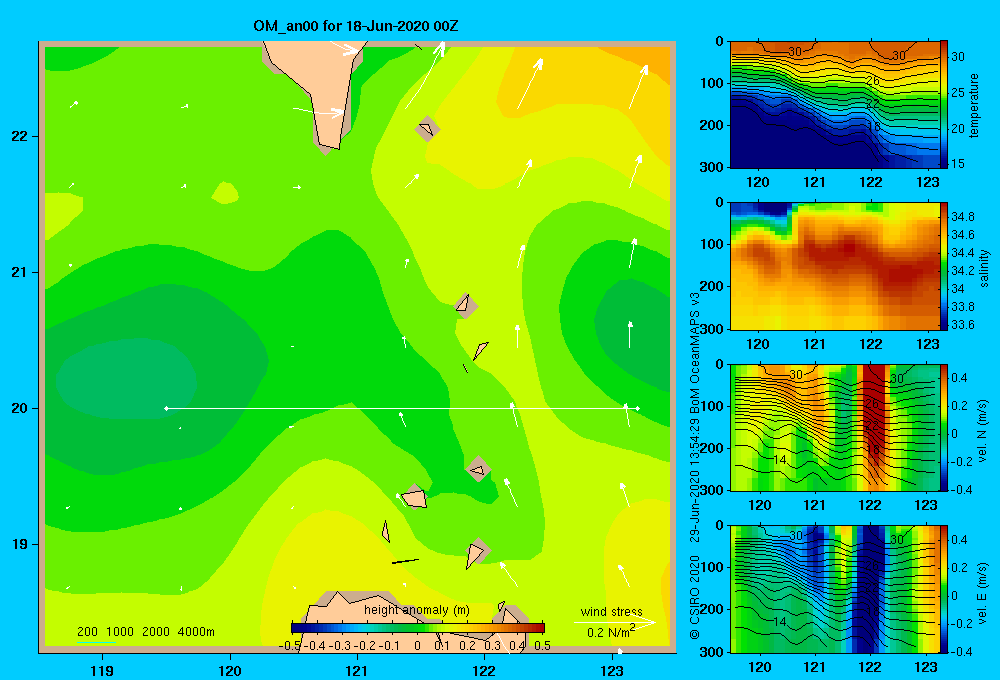The height and width of the screenshot is (680, 1000).
Task: Click the 33.6 value on salinity colorbar
Action: tap(963, 325)
